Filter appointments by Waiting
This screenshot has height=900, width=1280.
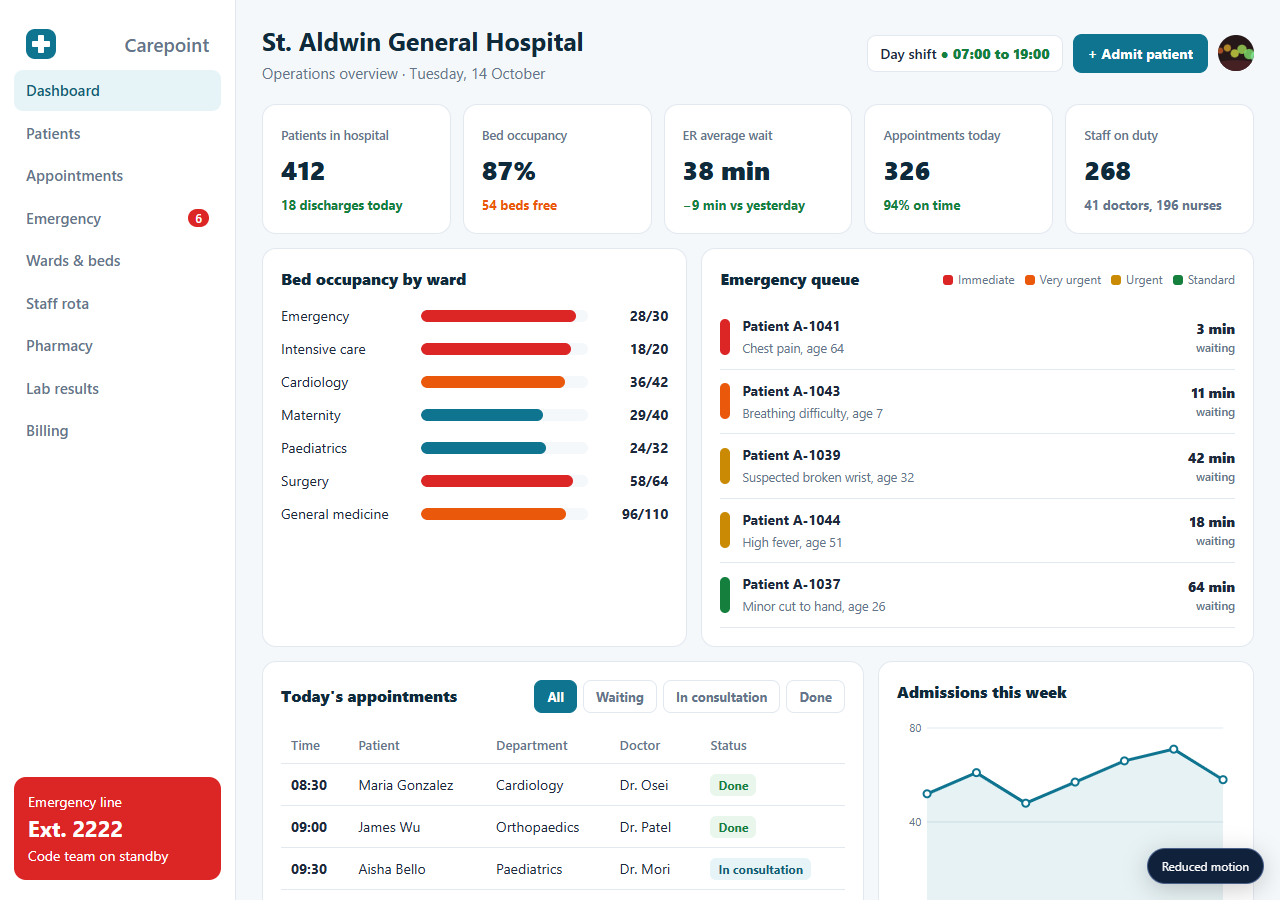pyautogui.click(x=620, y=697)
